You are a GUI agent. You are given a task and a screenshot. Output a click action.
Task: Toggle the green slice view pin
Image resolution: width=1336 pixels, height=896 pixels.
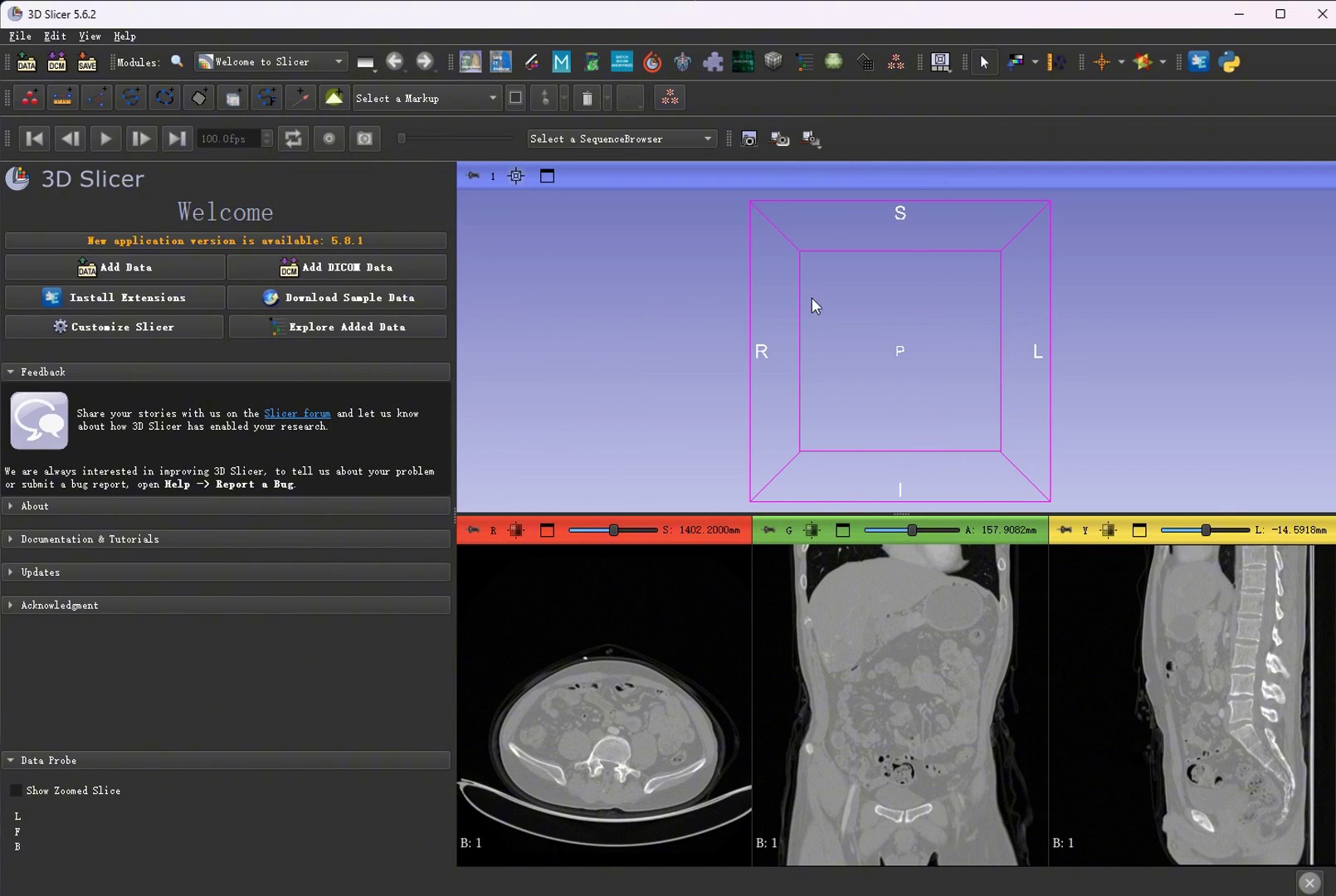[x=769, y=530]
